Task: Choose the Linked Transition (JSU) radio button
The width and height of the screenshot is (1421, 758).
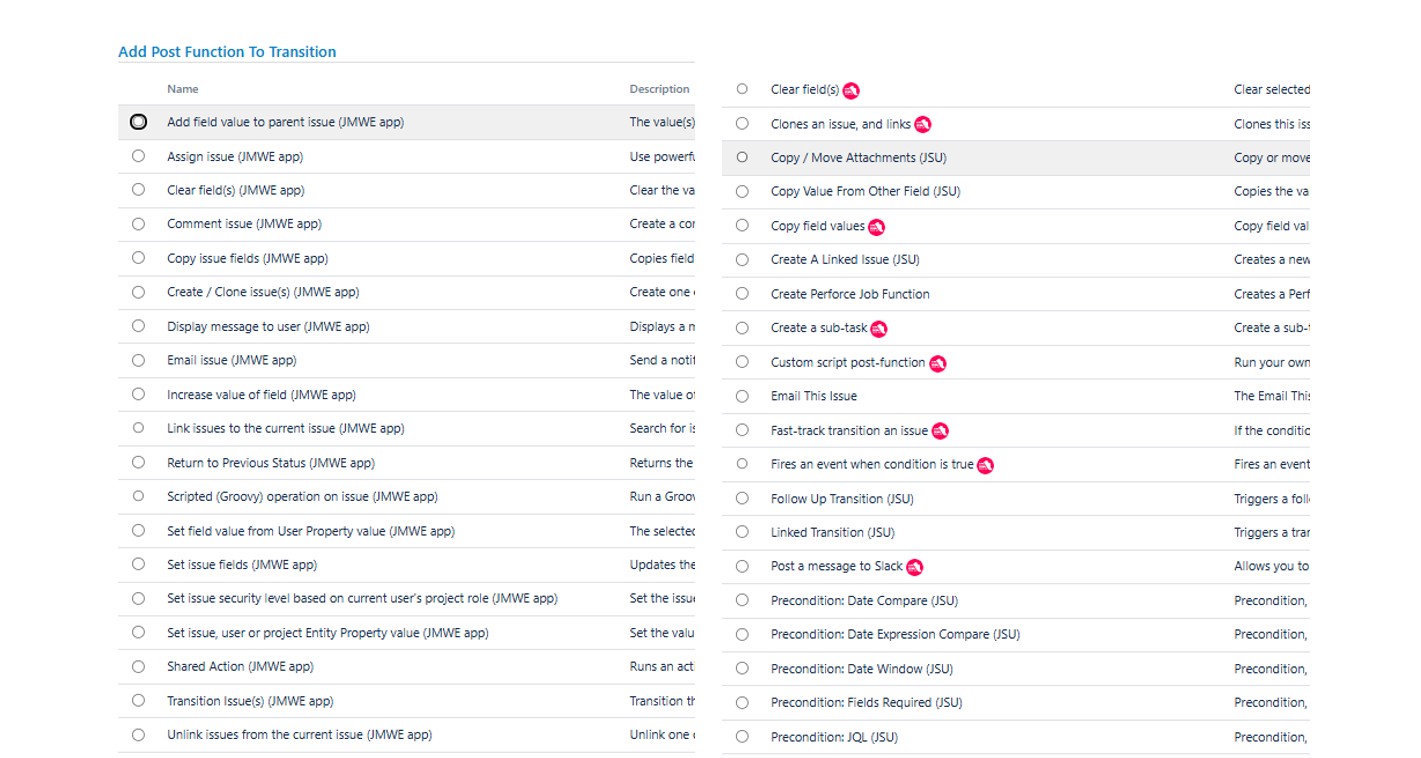Action: click(742, 532)
